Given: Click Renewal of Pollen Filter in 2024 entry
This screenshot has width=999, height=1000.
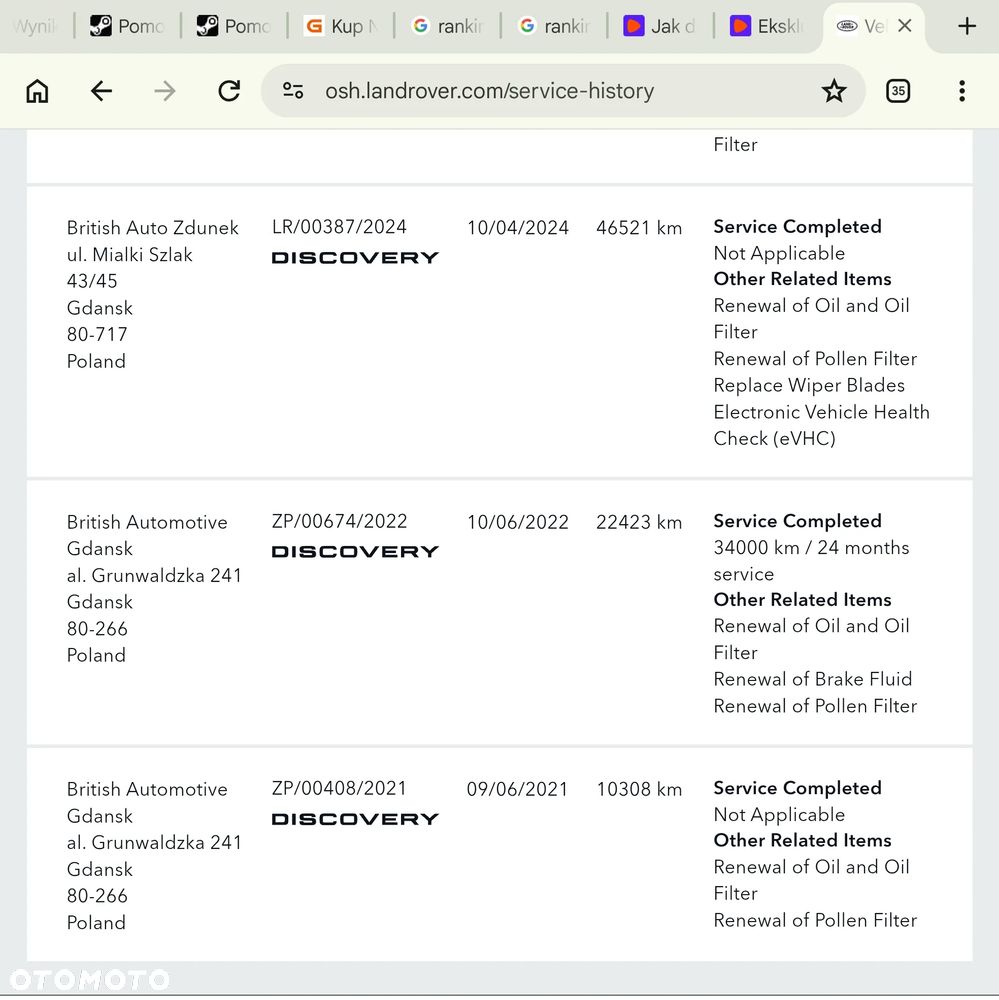Looking at the screenshot, I should pos(815,358).
